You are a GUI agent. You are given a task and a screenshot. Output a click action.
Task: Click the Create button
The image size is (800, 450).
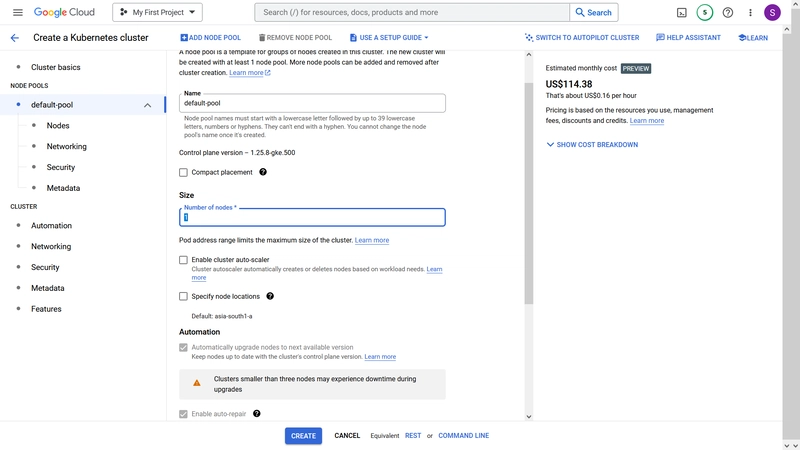tap(303, 436)
